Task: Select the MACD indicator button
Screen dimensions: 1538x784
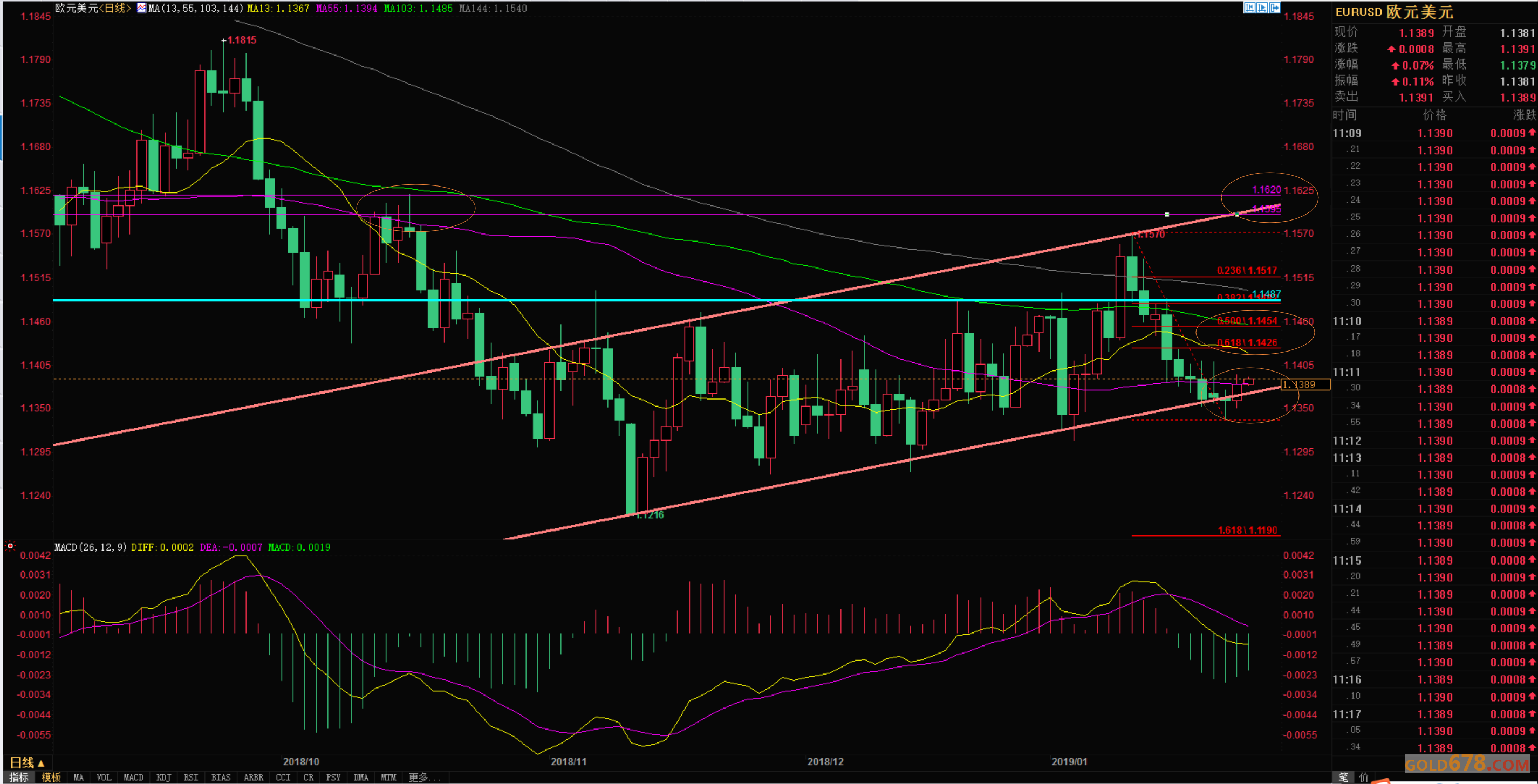Action: pyautogui.click(x=133, y=778)
